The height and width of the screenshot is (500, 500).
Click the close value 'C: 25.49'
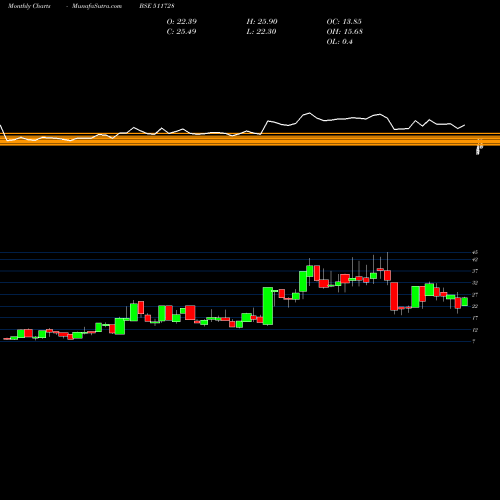pyautogui.click(x=181, y=31)
